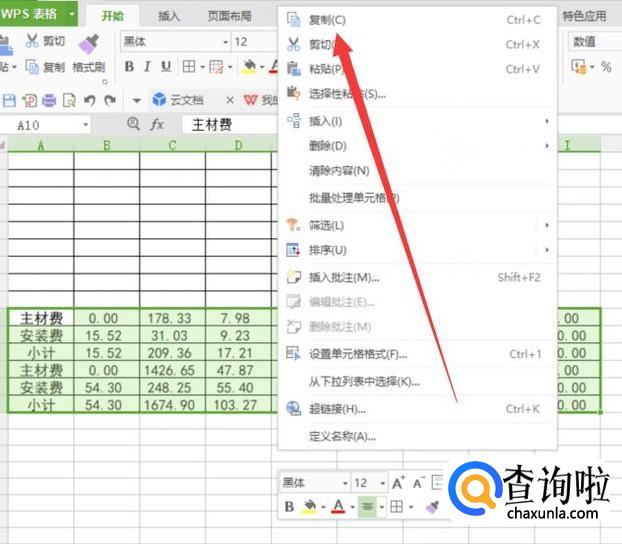Click the mini toolbar borders icon
This screenshot has height=544, width=622.
(x=397, y=506)
